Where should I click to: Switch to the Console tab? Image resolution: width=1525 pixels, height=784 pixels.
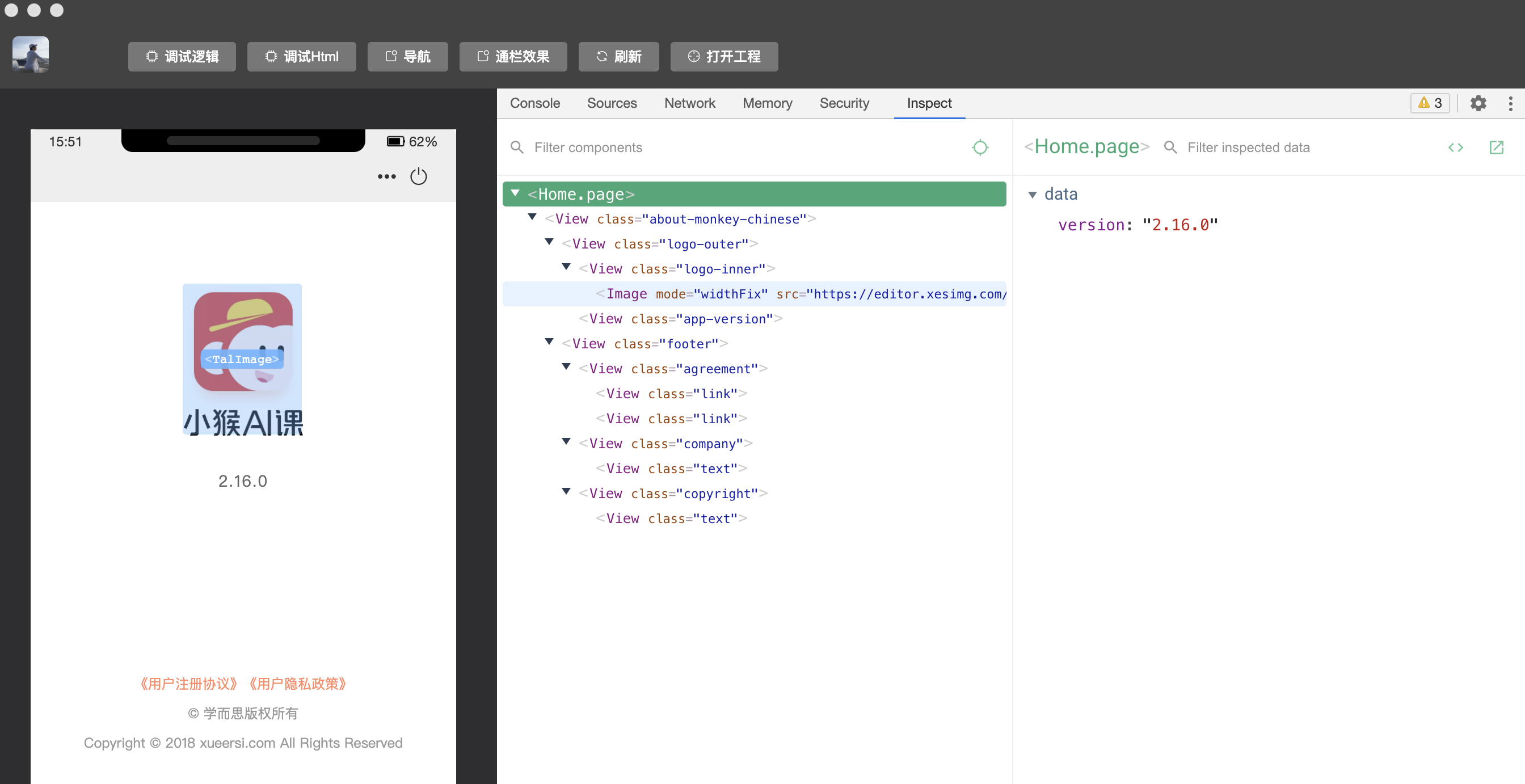coord(534,103)
